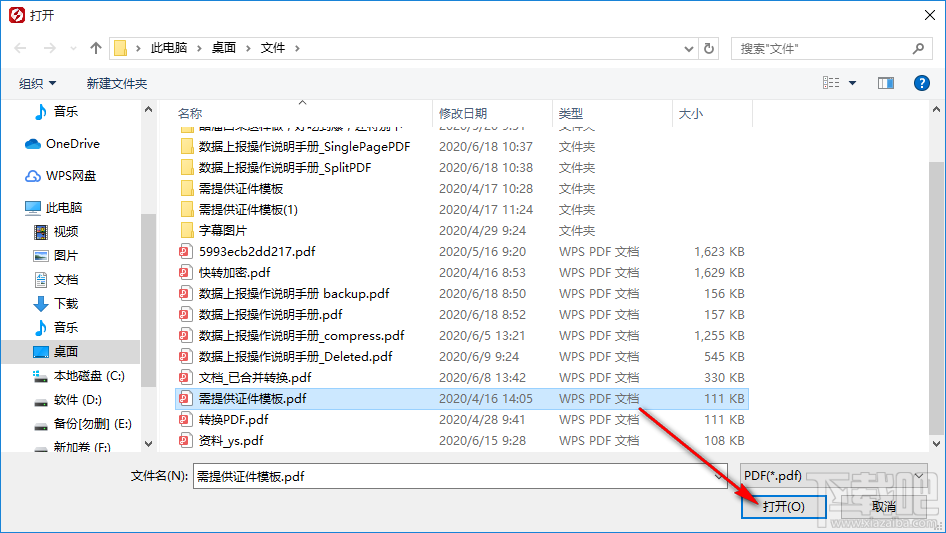Click PDF icon of 资料_ys.pdf

186,441
